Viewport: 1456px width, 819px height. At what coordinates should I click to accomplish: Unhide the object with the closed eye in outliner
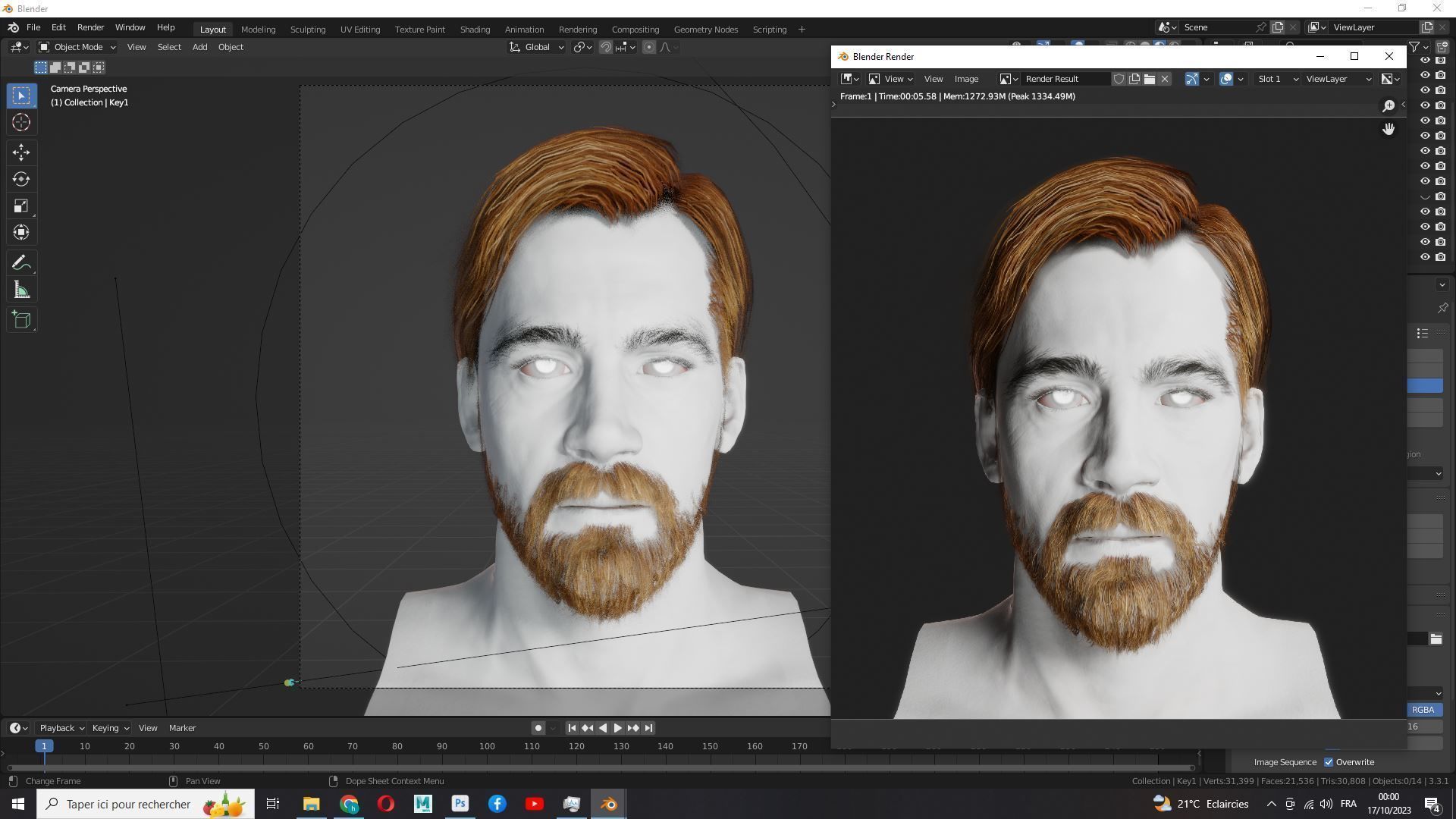(x=1425, y=196)
